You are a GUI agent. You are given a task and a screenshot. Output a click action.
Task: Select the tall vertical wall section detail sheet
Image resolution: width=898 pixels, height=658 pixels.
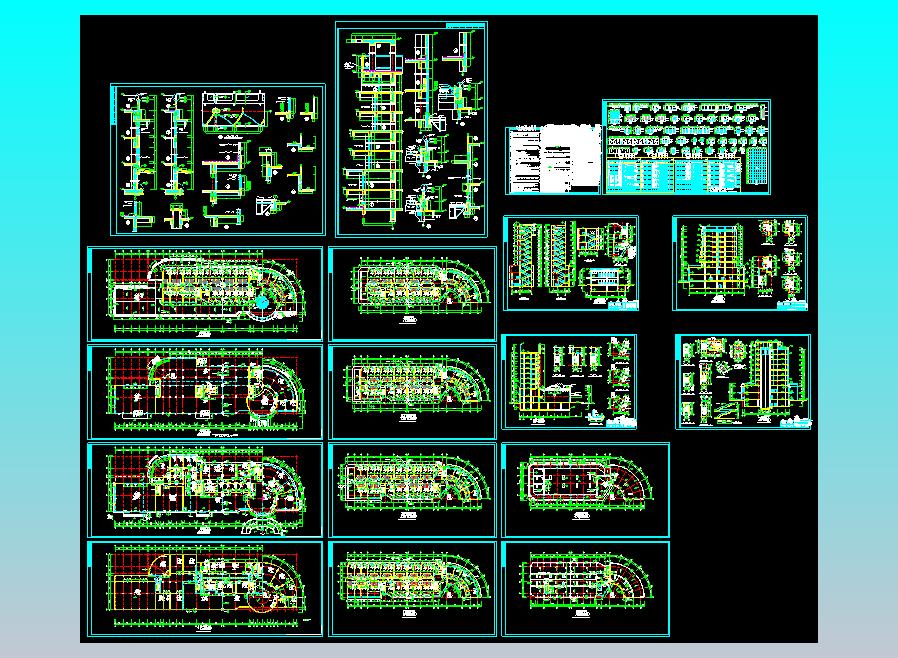pyautogui.click(x=411, y=129)
